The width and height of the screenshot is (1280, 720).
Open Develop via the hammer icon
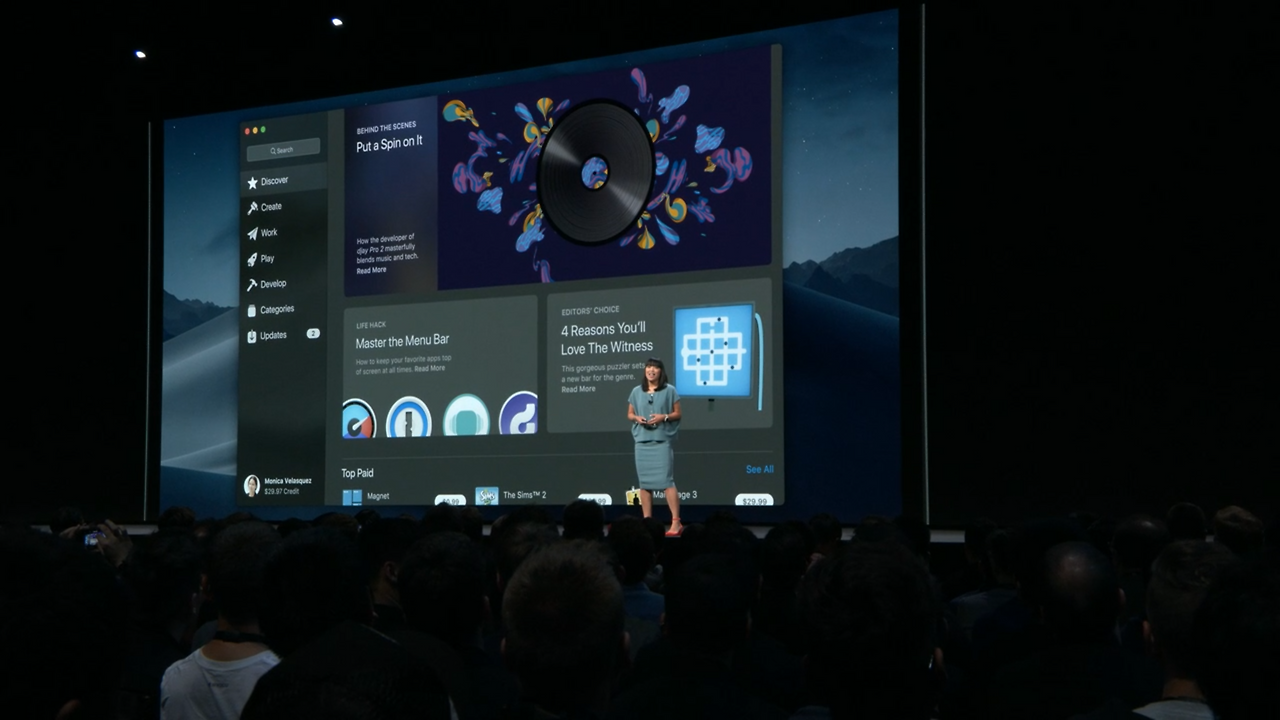(252, 285)
